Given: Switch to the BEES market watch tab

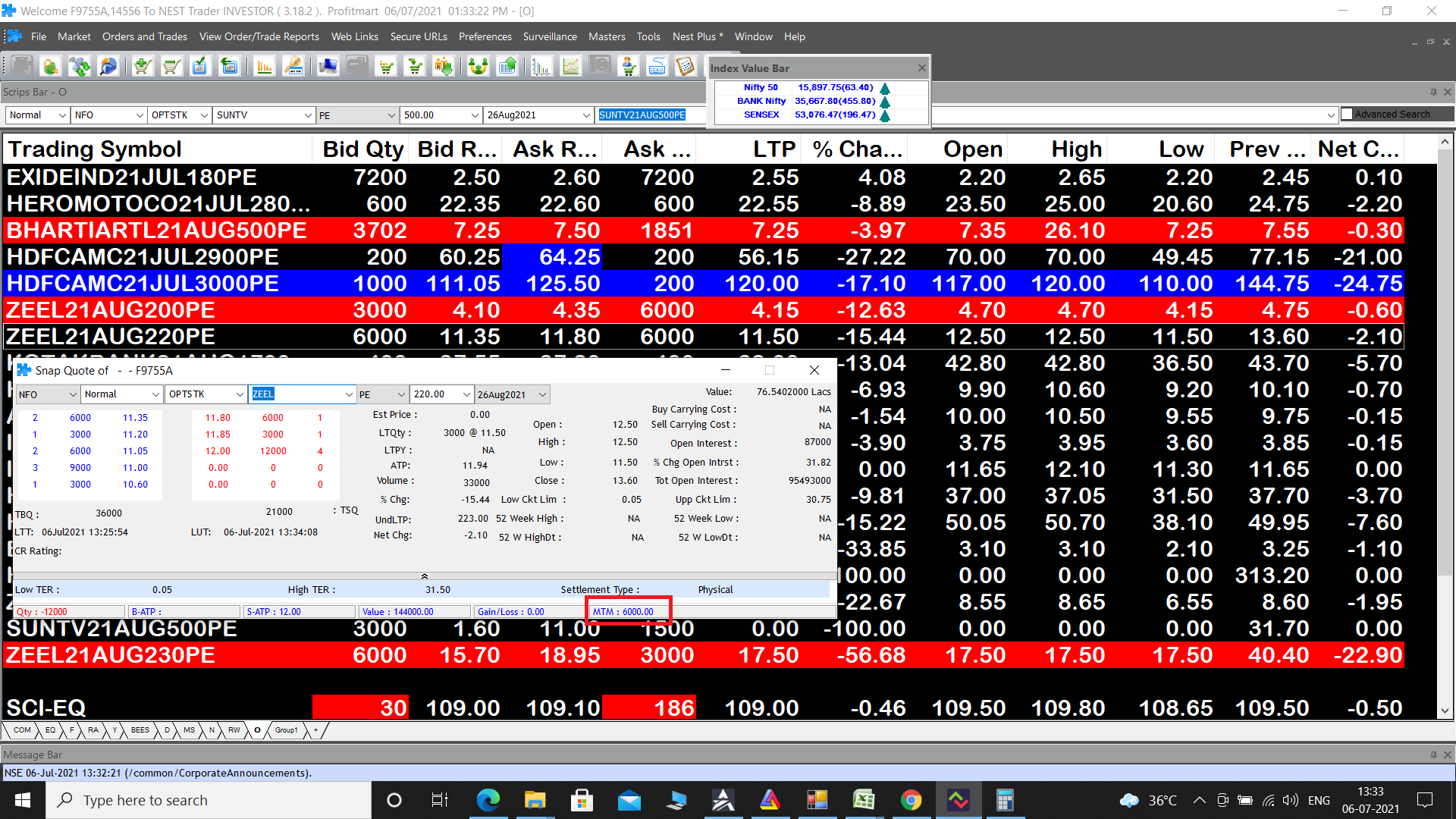Looking at the screenshot, I should pyautogui.click(x=140, y=730).
